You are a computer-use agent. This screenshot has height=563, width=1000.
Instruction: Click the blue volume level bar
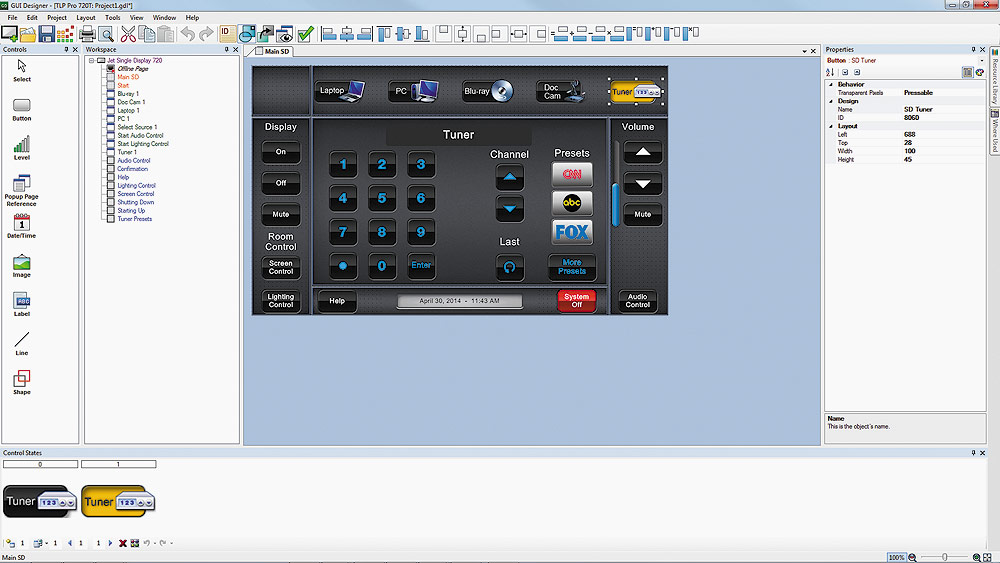(615, 205)
